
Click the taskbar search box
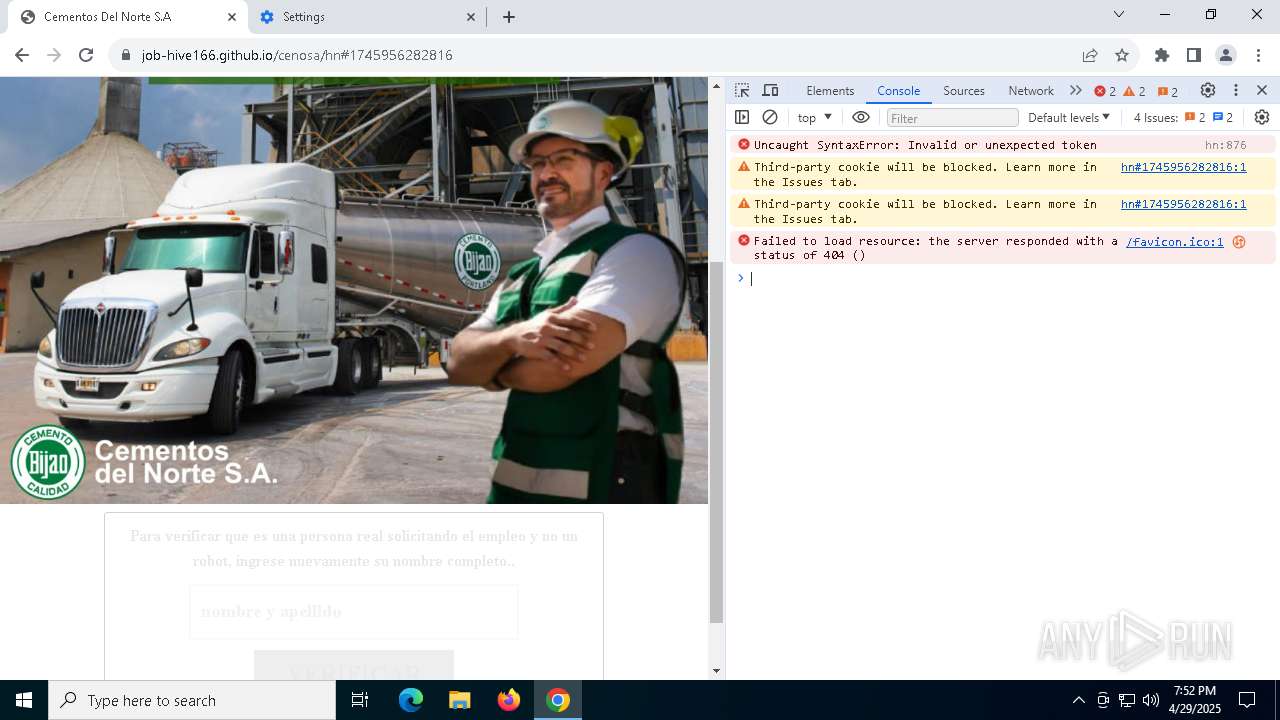pos(192,700)
